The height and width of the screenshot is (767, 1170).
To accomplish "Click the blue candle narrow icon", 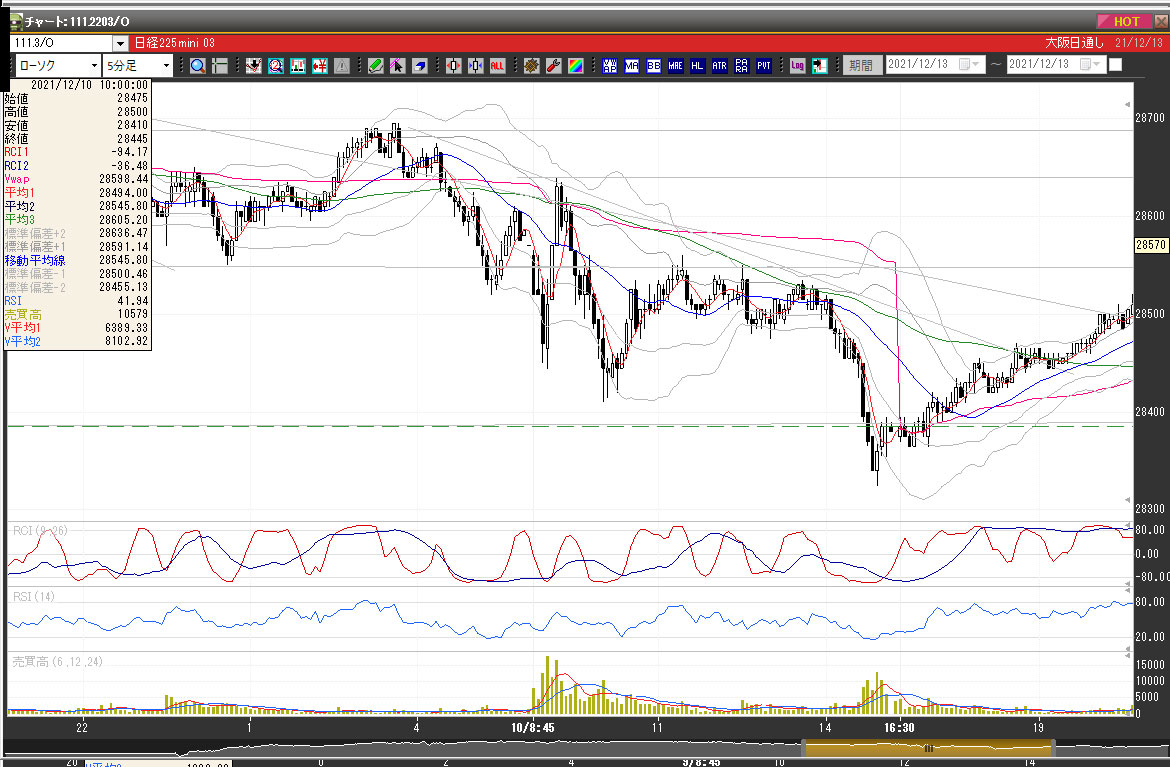I will (x=475, y=66).
